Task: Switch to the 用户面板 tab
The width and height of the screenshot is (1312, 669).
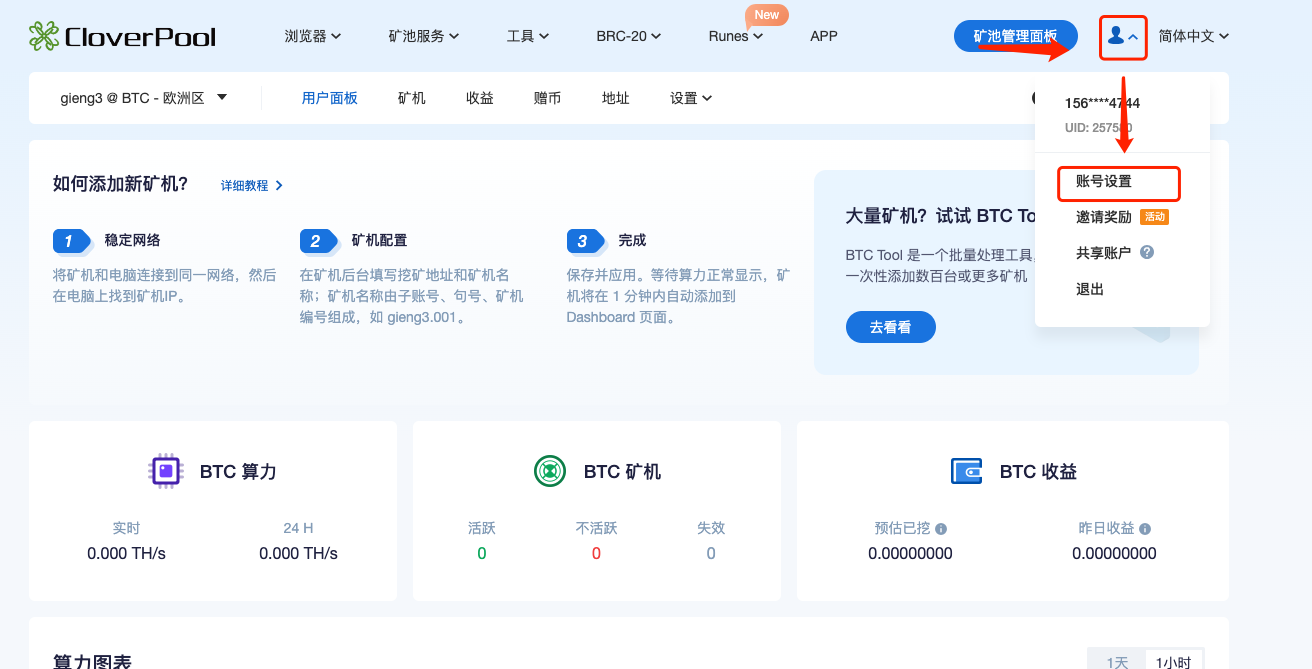Action: [330, 98]
